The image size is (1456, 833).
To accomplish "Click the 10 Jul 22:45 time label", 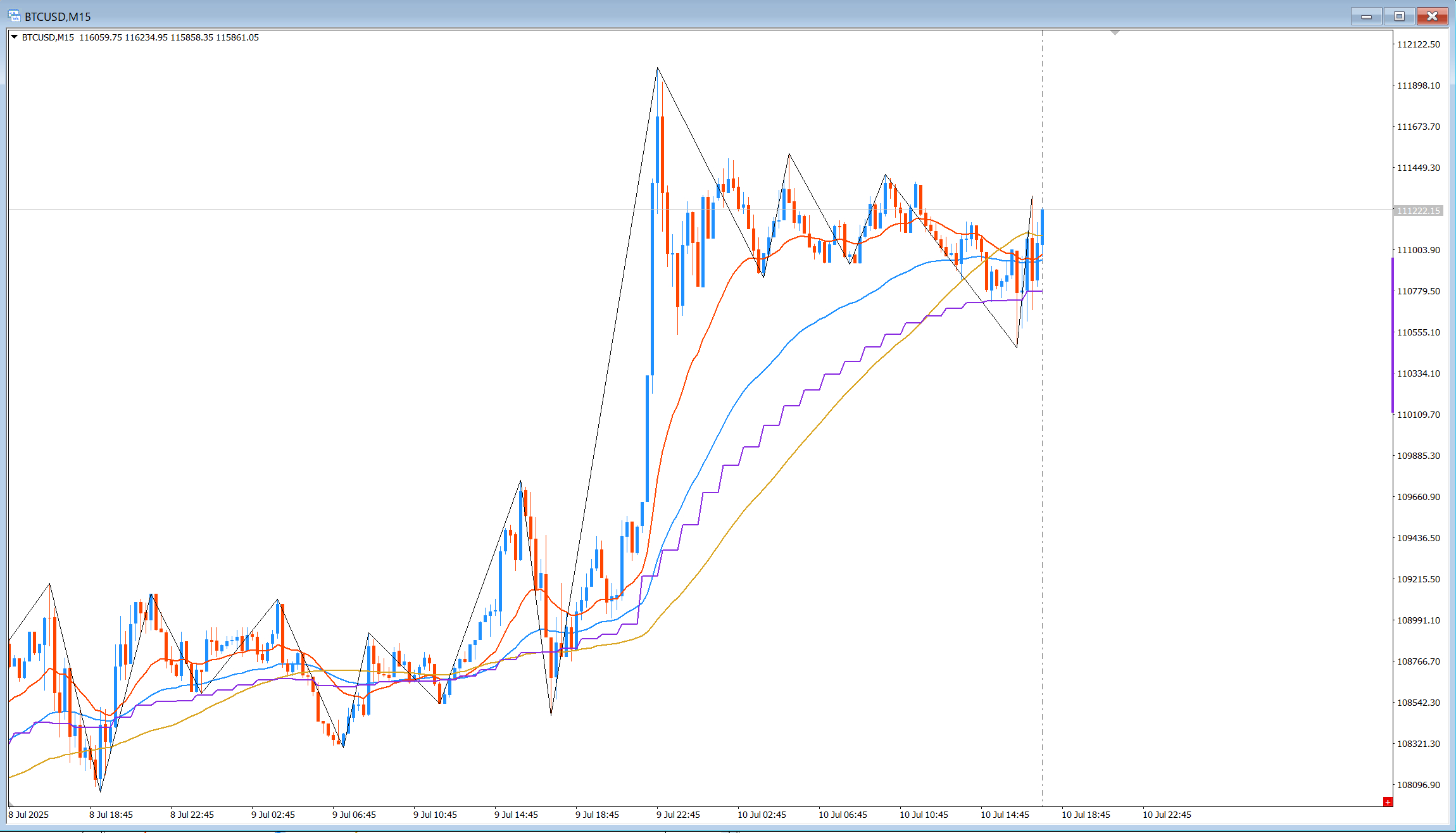I will coord(1167,815).
